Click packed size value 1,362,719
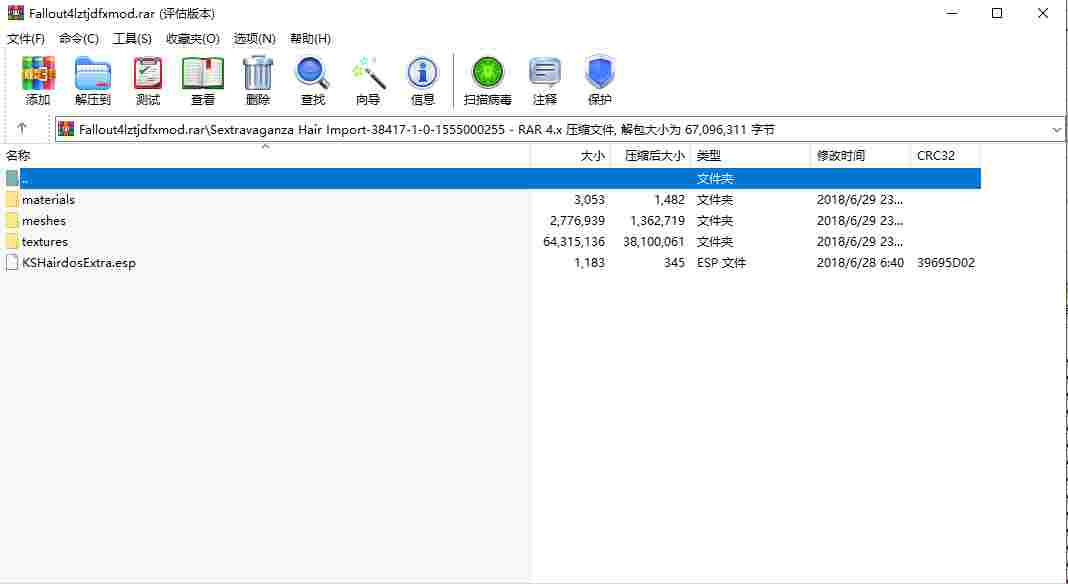This screenshot has height=584, width=1068. (658, 221)
